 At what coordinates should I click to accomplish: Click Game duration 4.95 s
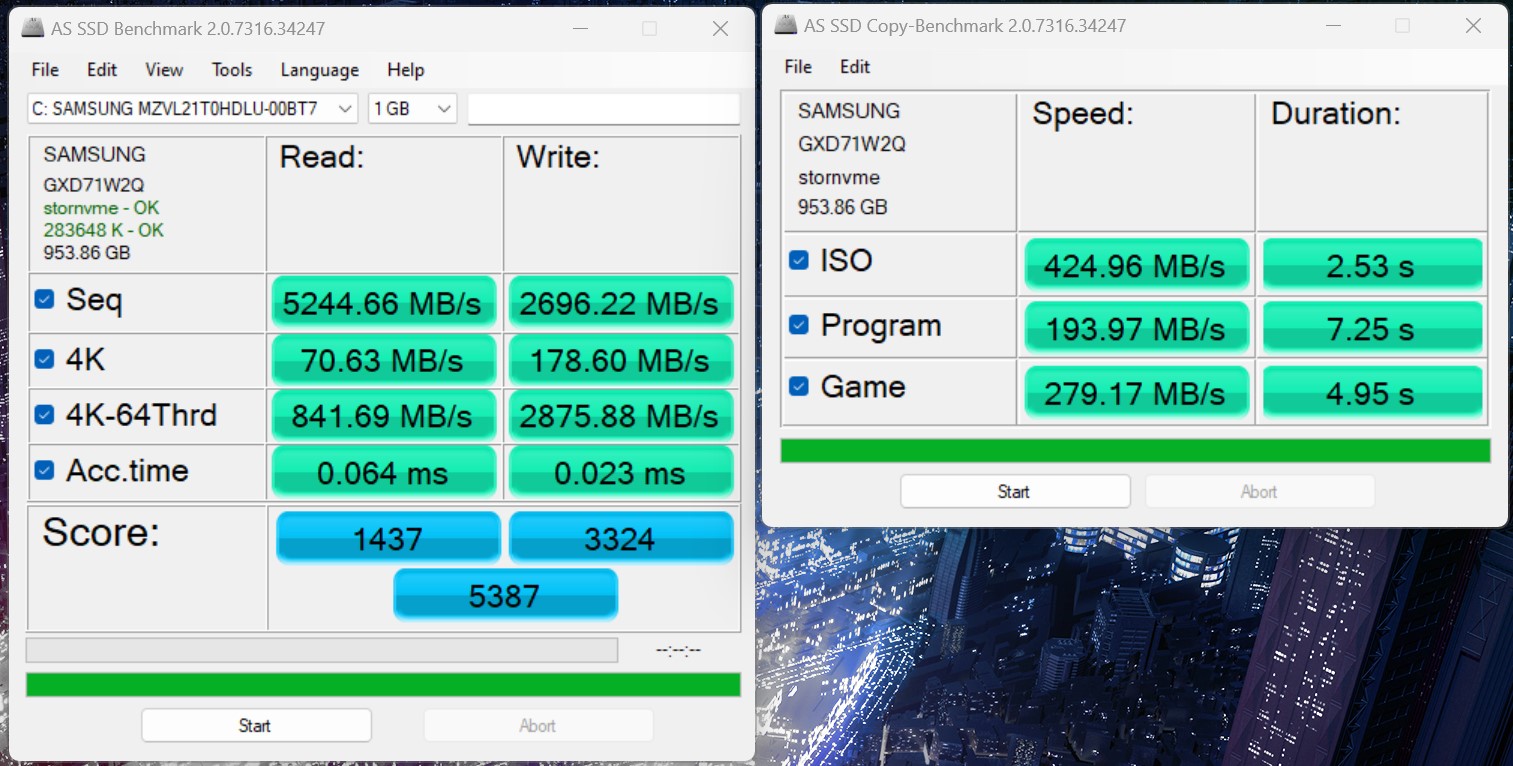point(1373,392)
